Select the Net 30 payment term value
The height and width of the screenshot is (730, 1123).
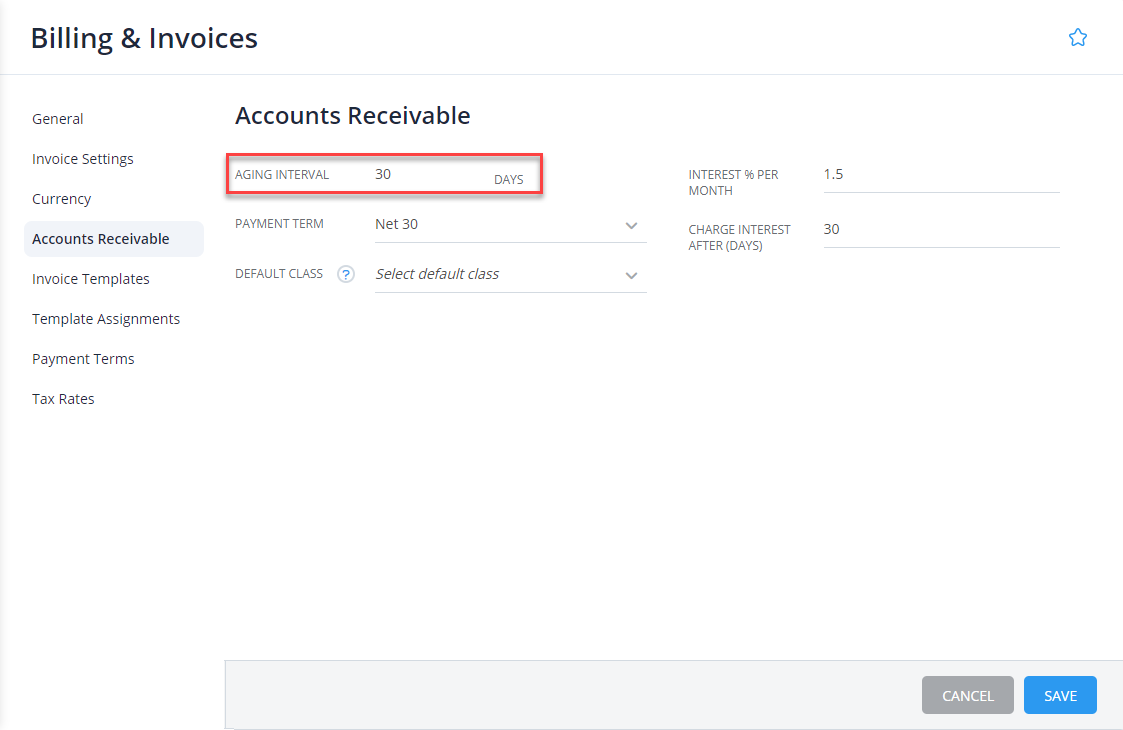[x=397, y=224]
